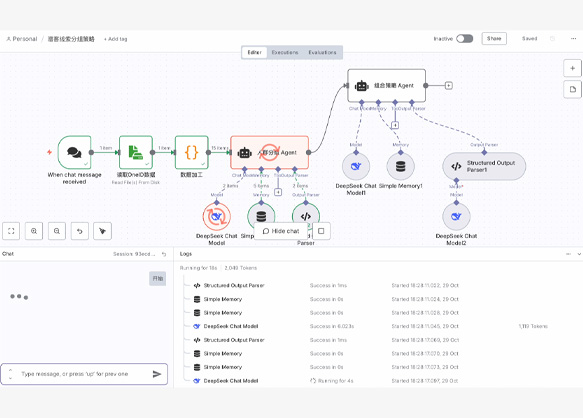Click the token count beside 'Running for 18s' in Logs
Image resolution: width=583 pixels, height=418 pixels.
click(241, 268)
